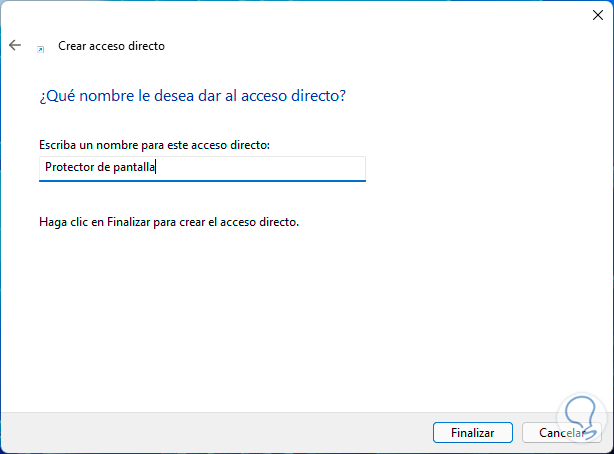Click the blue underline of the name field
Image resolution: width=614 pixels, height=454 pixels.
pyautogui.click(x=203, y=181)
